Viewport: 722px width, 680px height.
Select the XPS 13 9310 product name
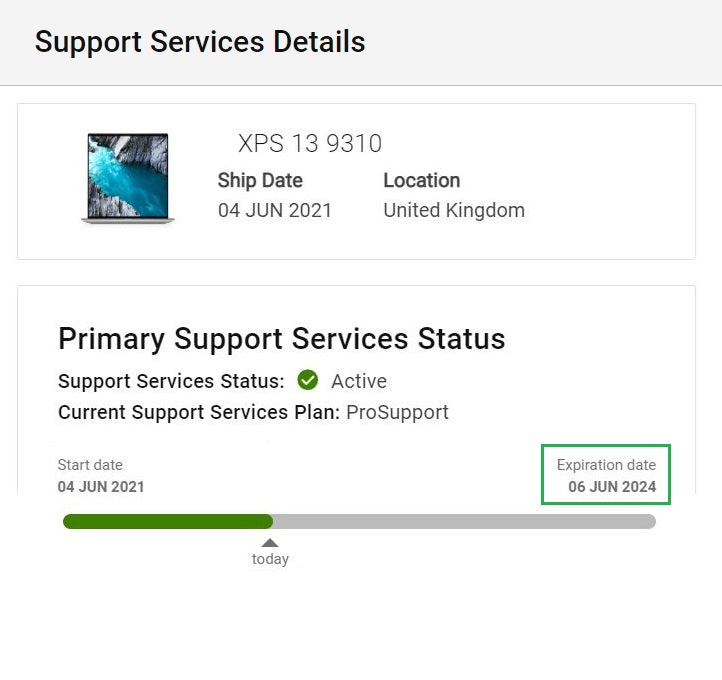pyautogui.click(x=309, y=143)
